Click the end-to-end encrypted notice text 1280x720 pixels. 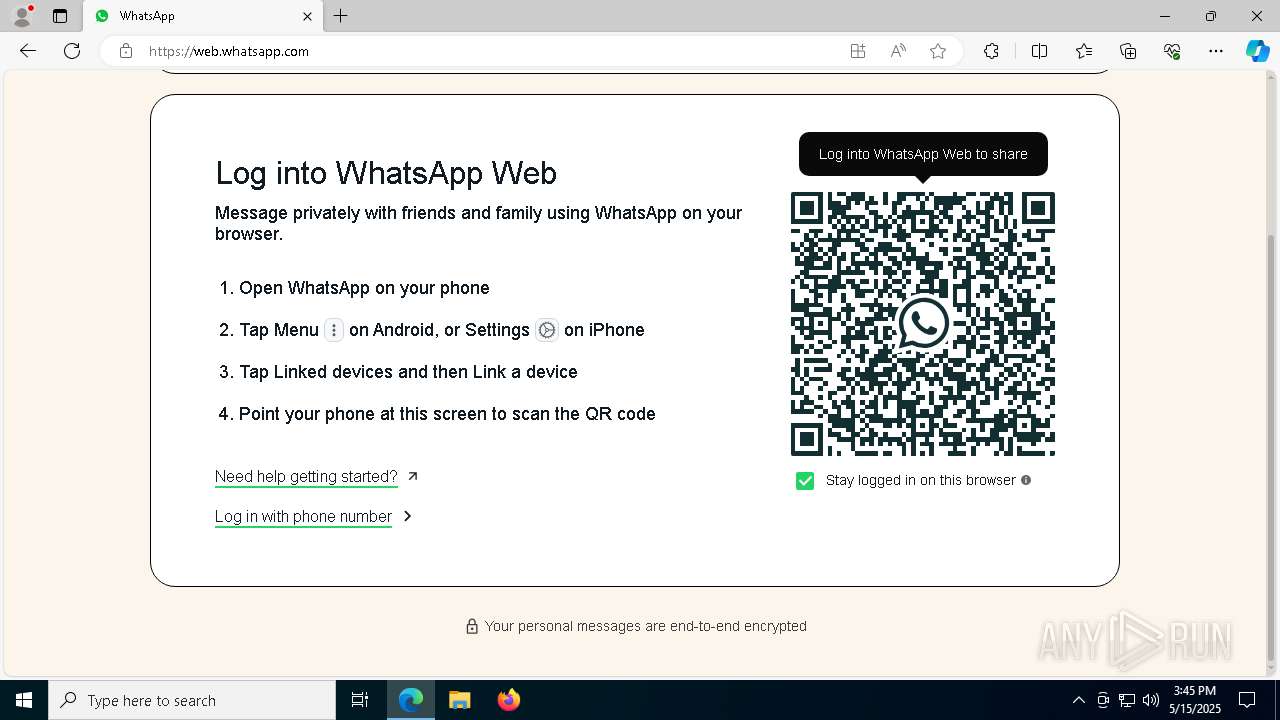[645, 626]
